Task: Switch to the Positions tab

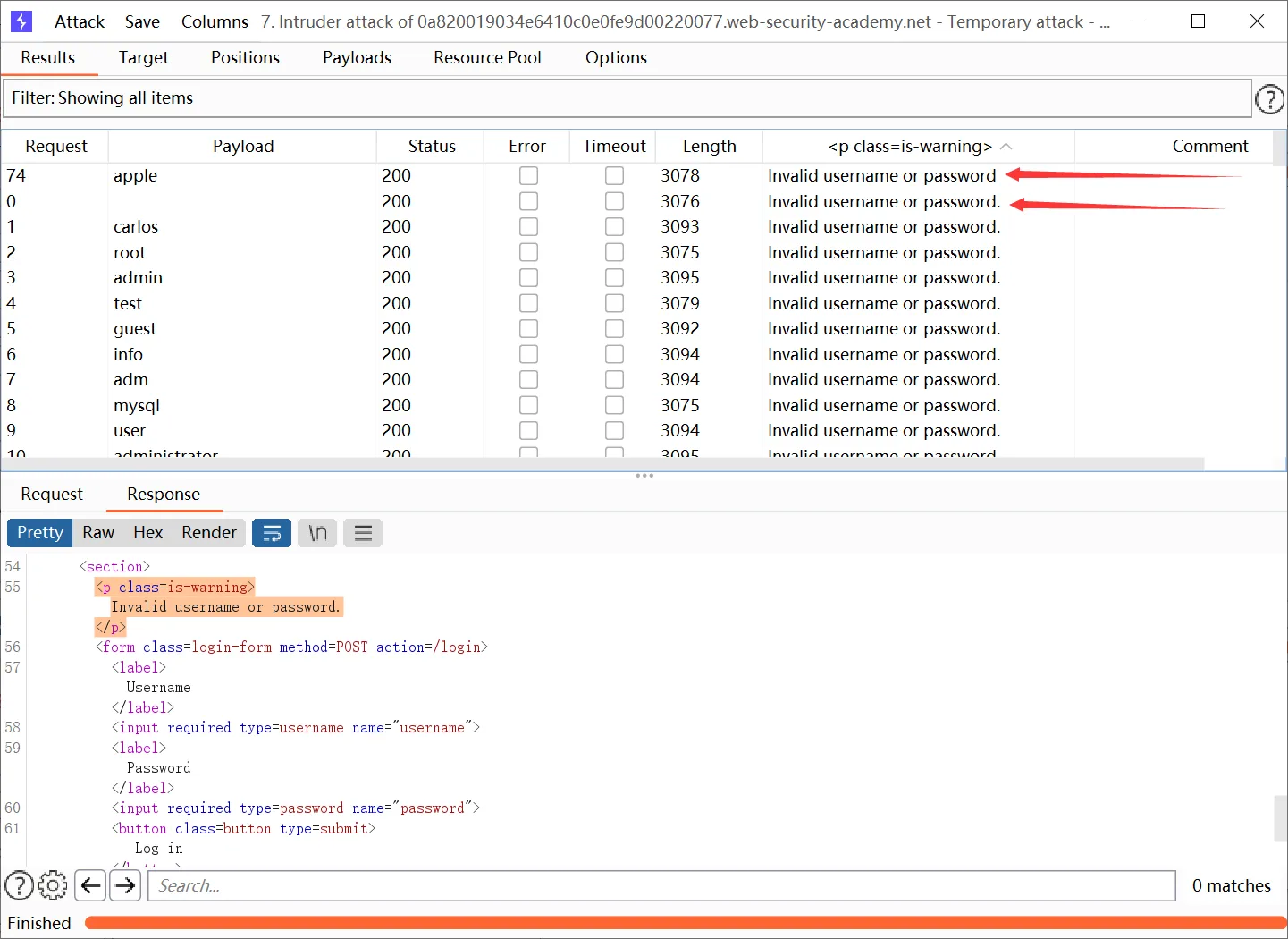Action: 245,57
